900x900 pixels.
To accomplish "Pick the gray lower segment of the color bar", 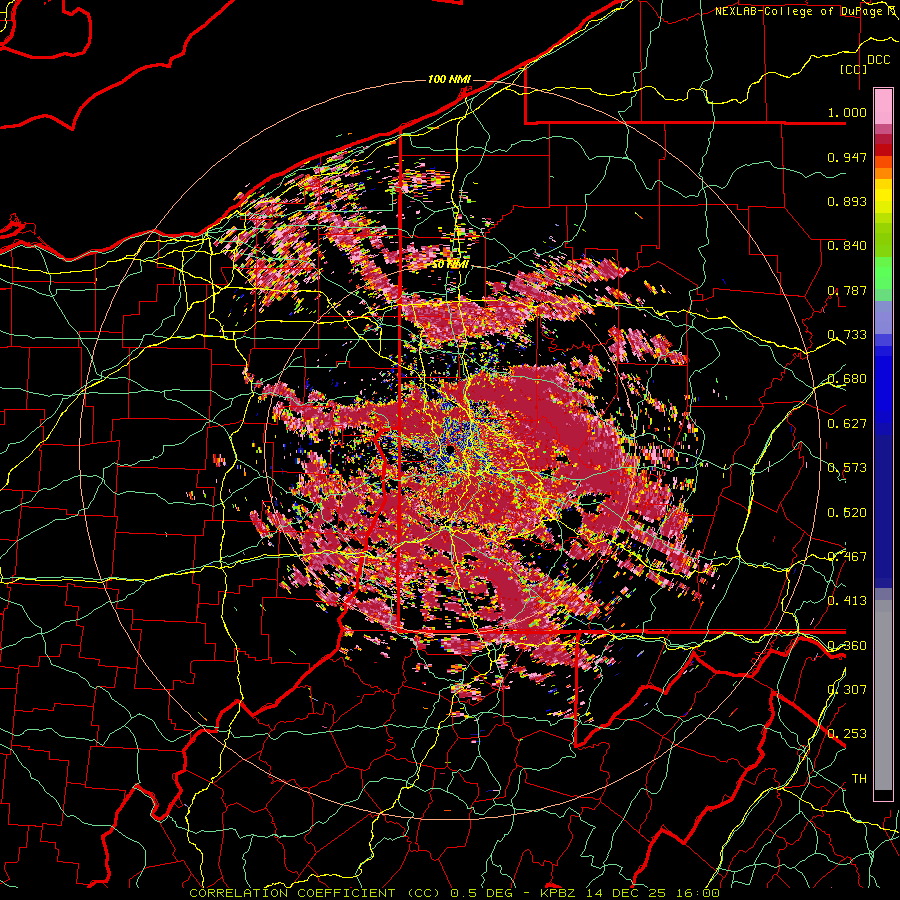I will pos(883,700).
